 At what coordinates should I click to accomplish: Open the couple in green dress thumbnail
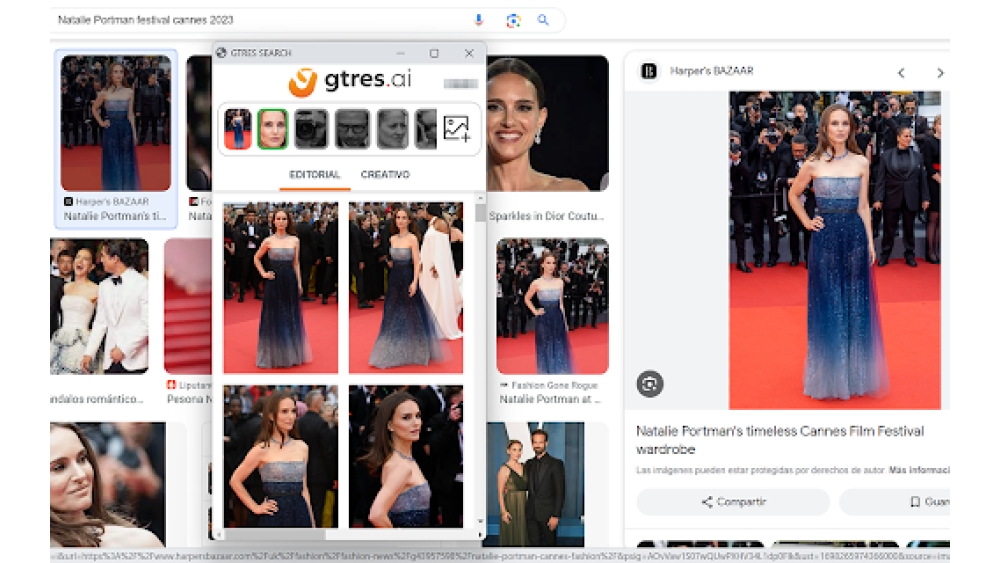tap(536, 484)
